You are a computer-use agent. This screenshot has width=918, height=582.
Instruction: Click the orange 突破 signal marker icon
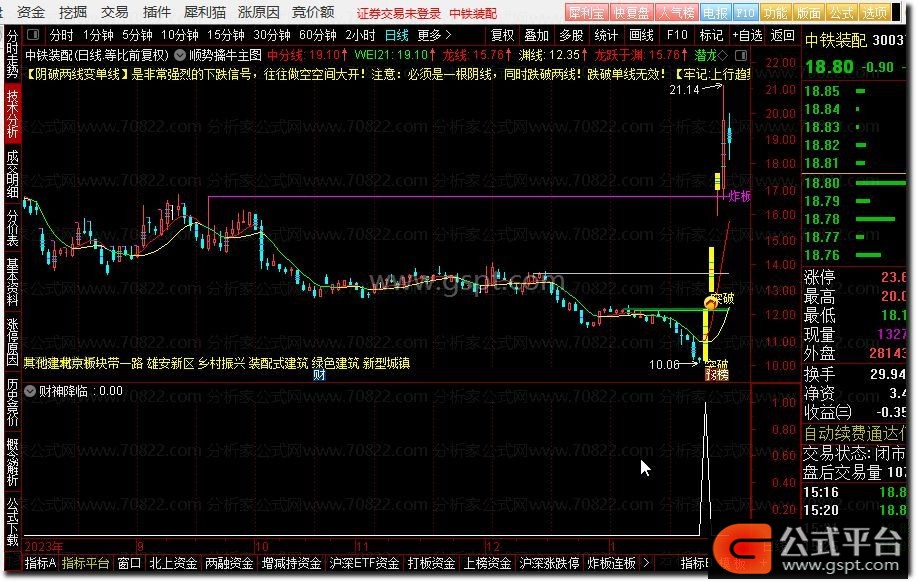pos(711,303)
